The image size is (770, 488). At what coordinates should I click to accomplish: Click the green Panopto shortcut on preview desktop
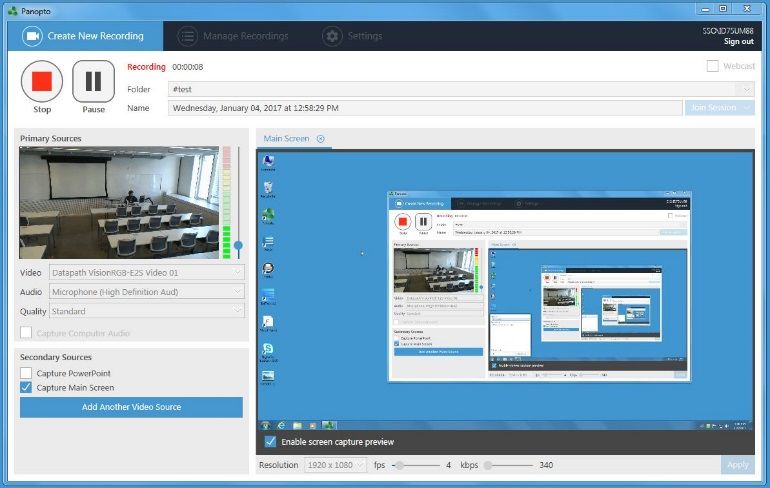(x=268, y=216)
